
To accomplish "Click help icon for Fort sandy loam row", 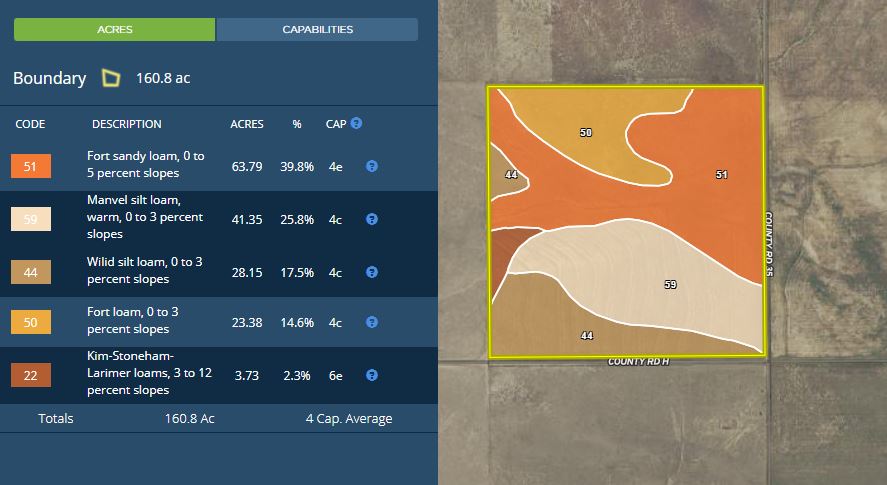I will [371, 166].
